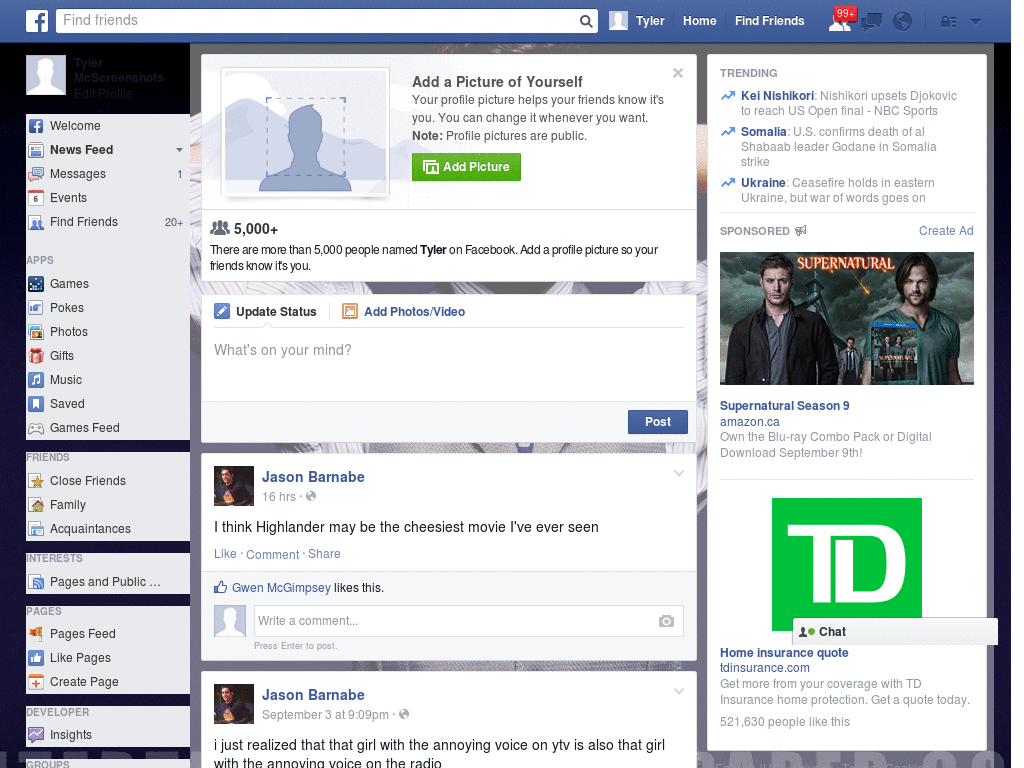
Task: Click the blue Post button
Action: click(x=658, y=422)
